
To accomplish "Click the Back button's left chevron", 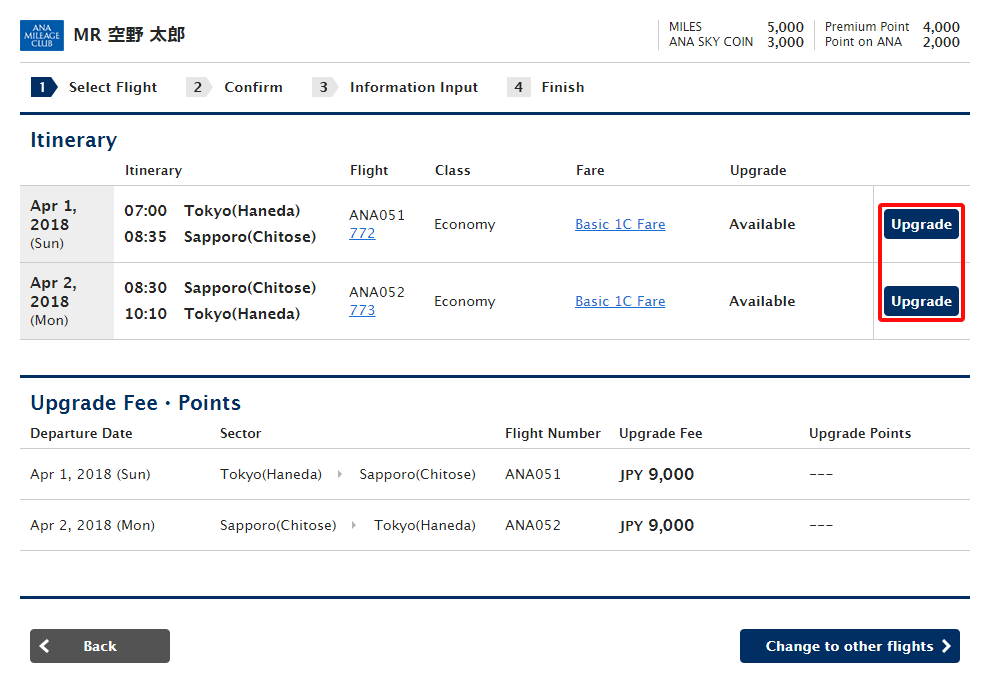I will 45,646.
